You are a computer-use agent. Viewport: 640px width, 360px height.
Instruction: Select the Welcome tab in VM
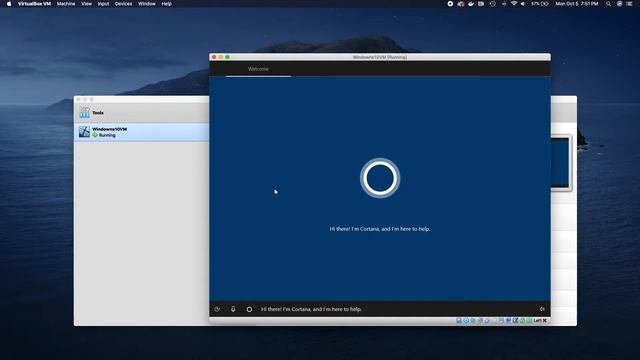click(258, 69)
